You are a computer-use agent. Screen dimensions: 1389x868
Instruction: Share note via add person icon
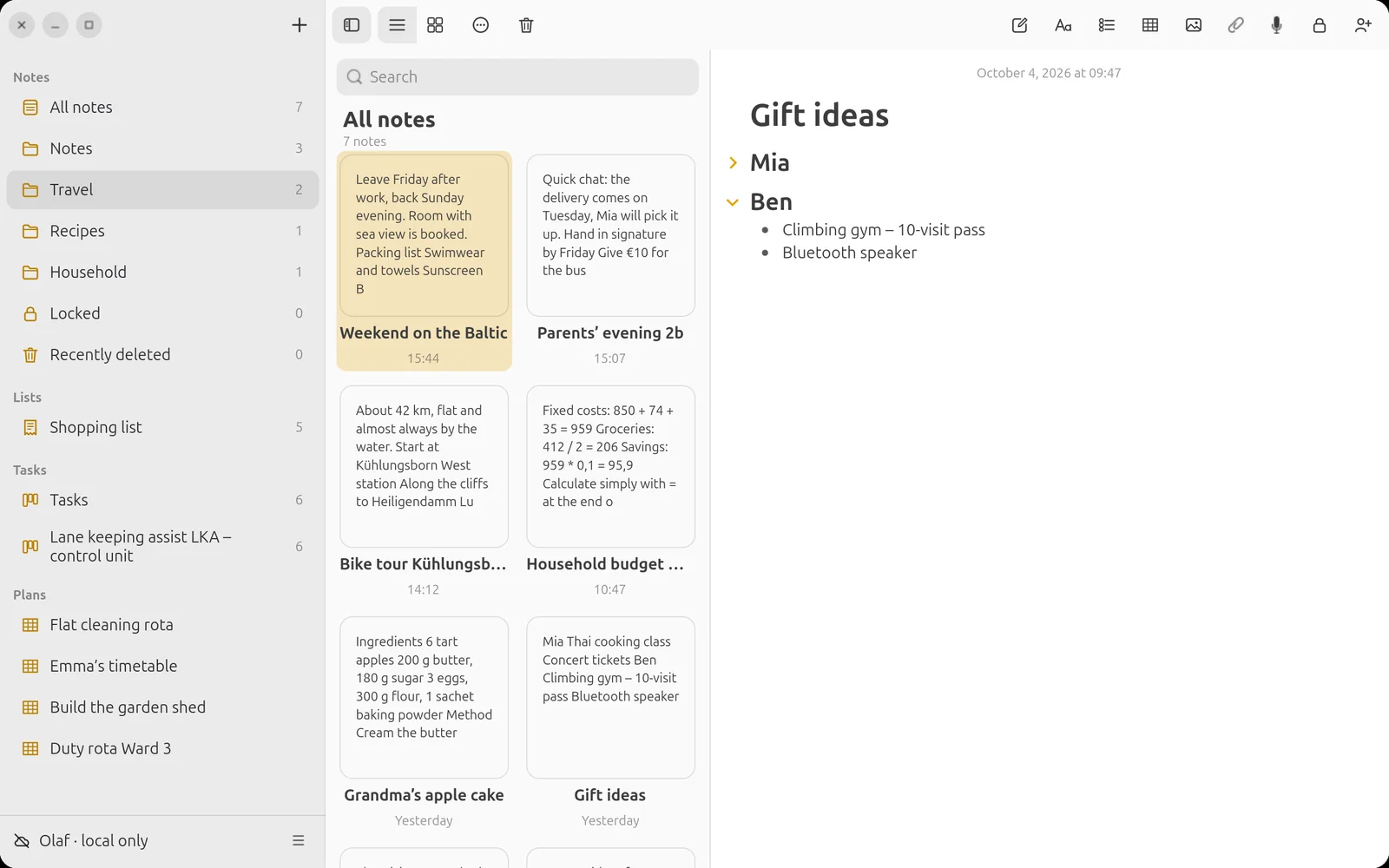pos(1363,25)
